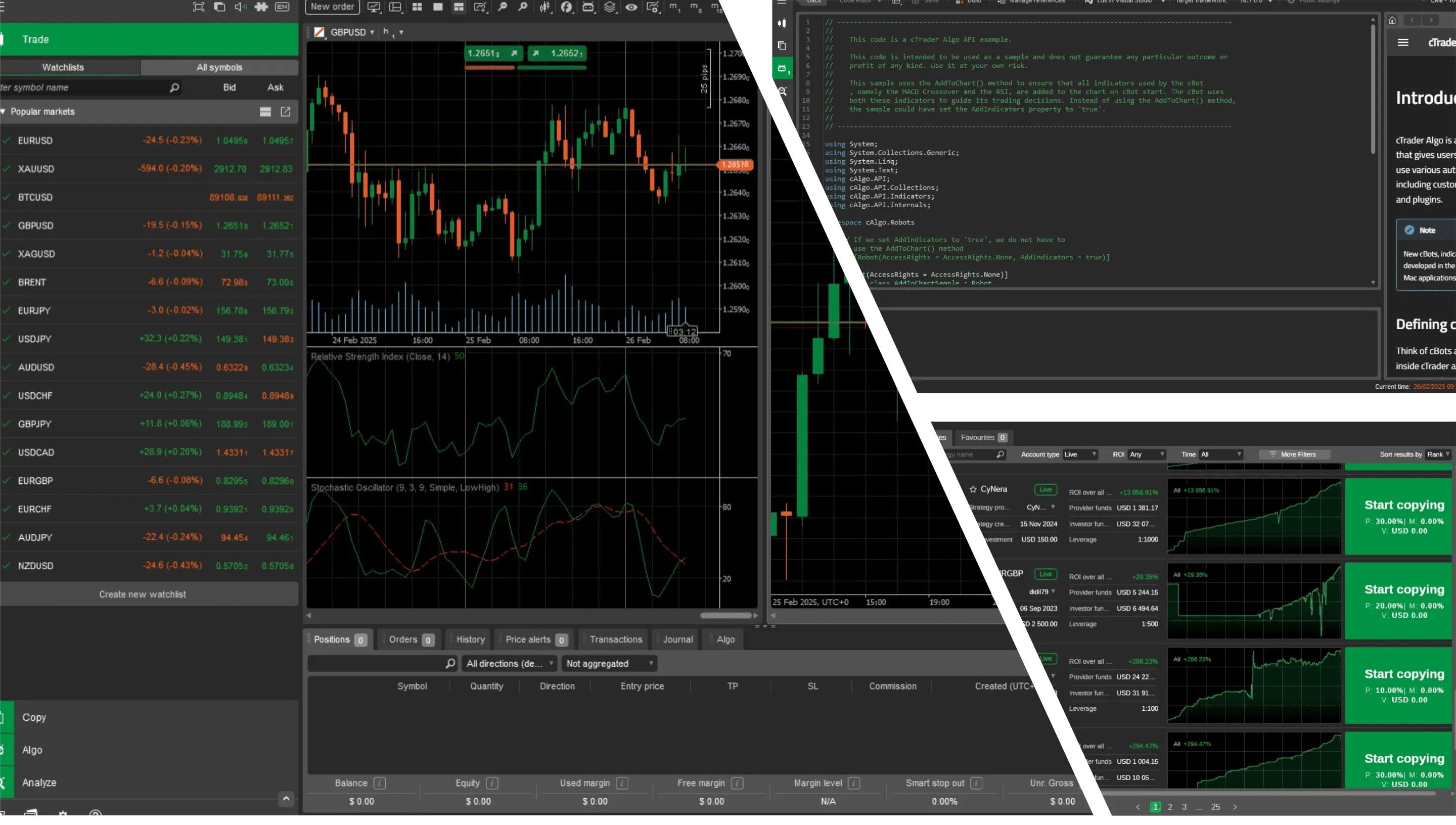Open the All directions dropdown
1456x825 pixels.
click(x=509, y=664)
